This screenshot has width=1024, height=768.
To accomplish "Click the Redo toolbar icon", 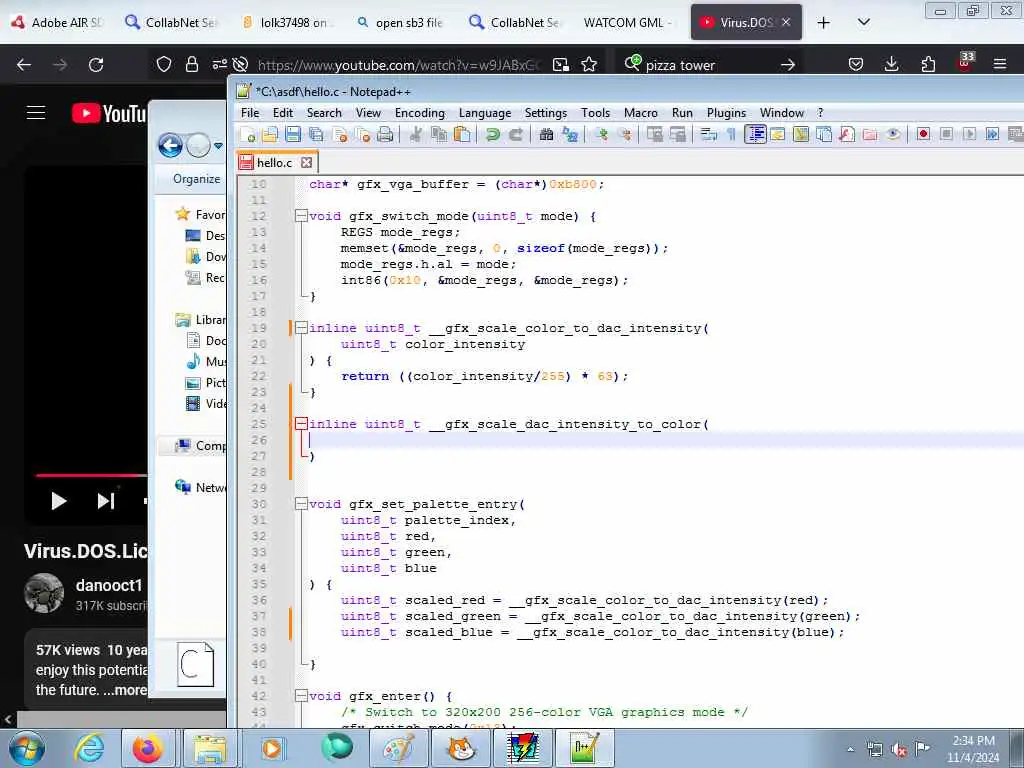I will coord(516,135).
